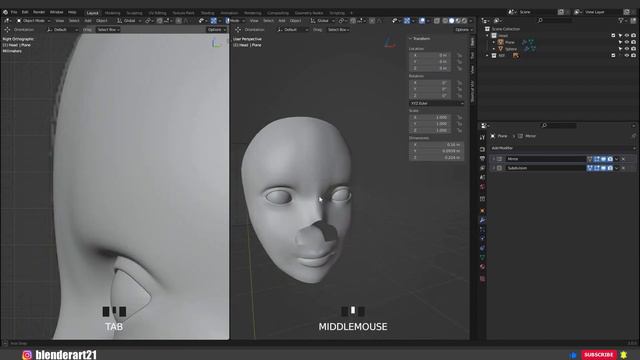Switch to the Shading workspace tab
Image resolution: width=640 pixels, height=360 pixels.
coord(207,13)
